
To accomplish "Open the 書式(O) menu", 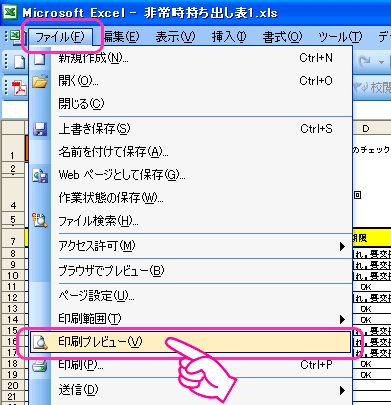I will pyautogui.click(x=282, y=37).
